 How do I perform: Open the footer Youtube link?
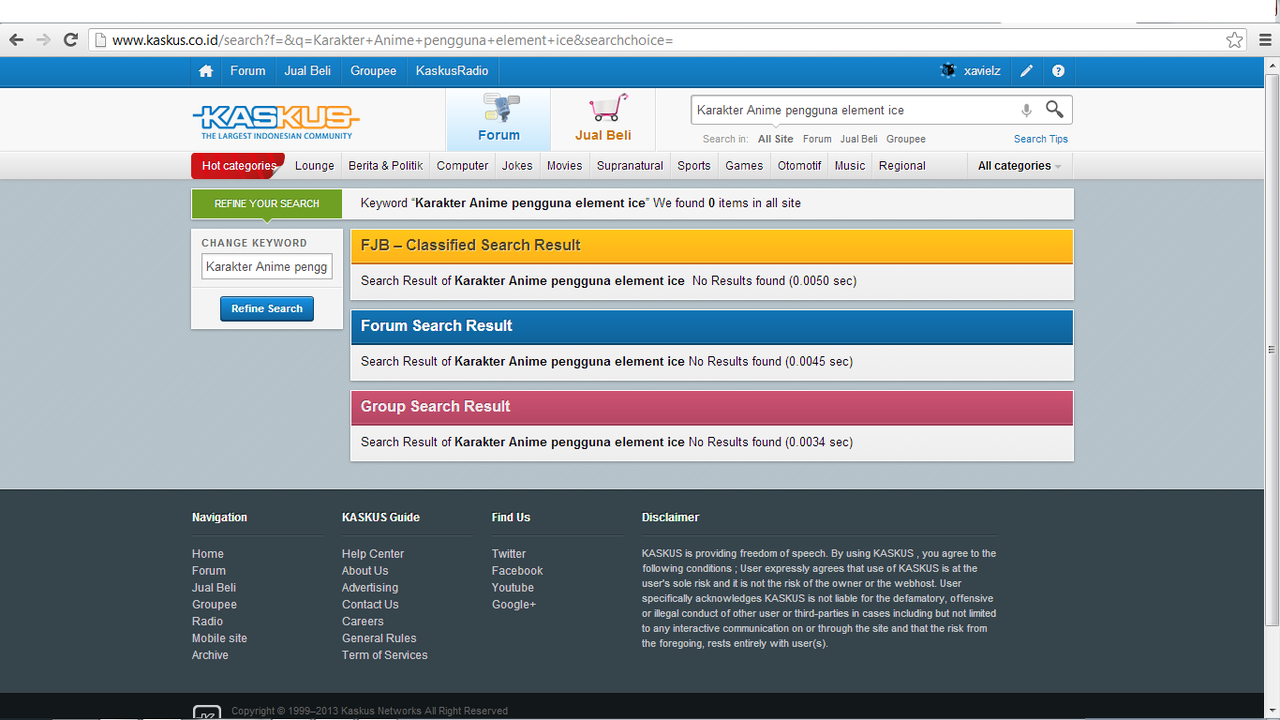coord(513,588)
